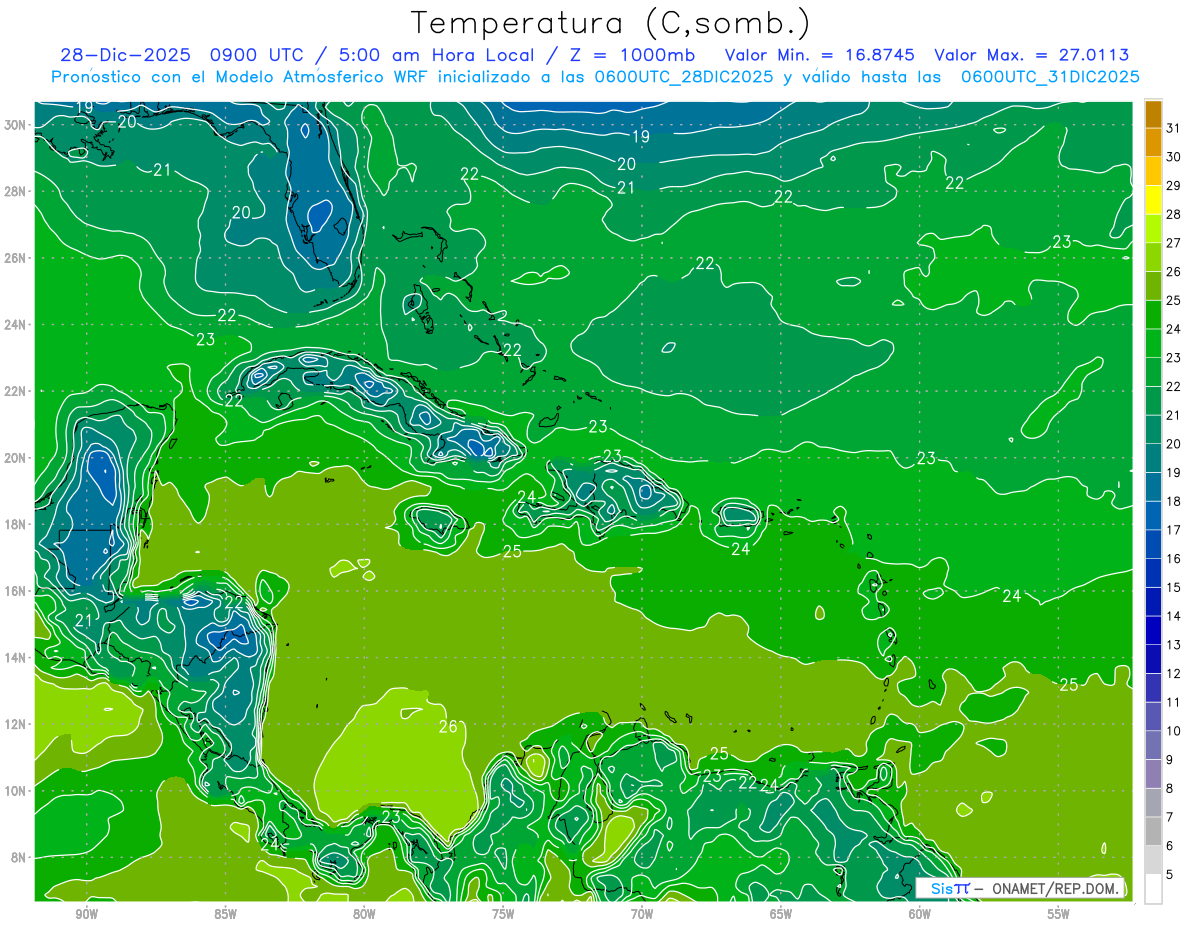Click the "ONAMET/REP.DOM." credit label
The image size is (1200, 927).
[1056, 888]
